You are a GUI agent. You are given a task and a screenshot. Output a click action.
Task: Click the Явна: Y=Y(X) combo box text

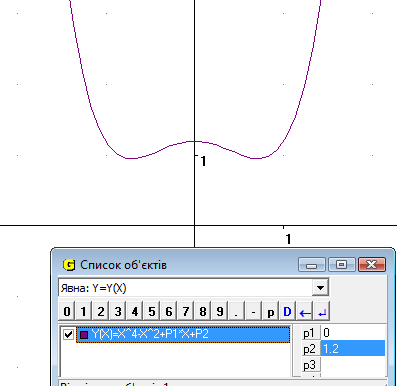[94, 288]
